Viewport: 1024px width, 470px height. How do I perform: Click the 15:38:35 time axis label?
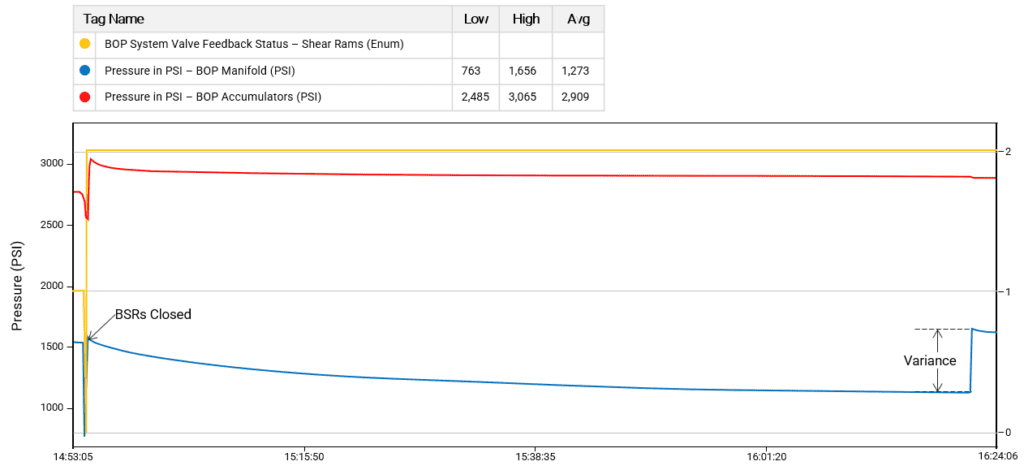click(x=535, y=455)
